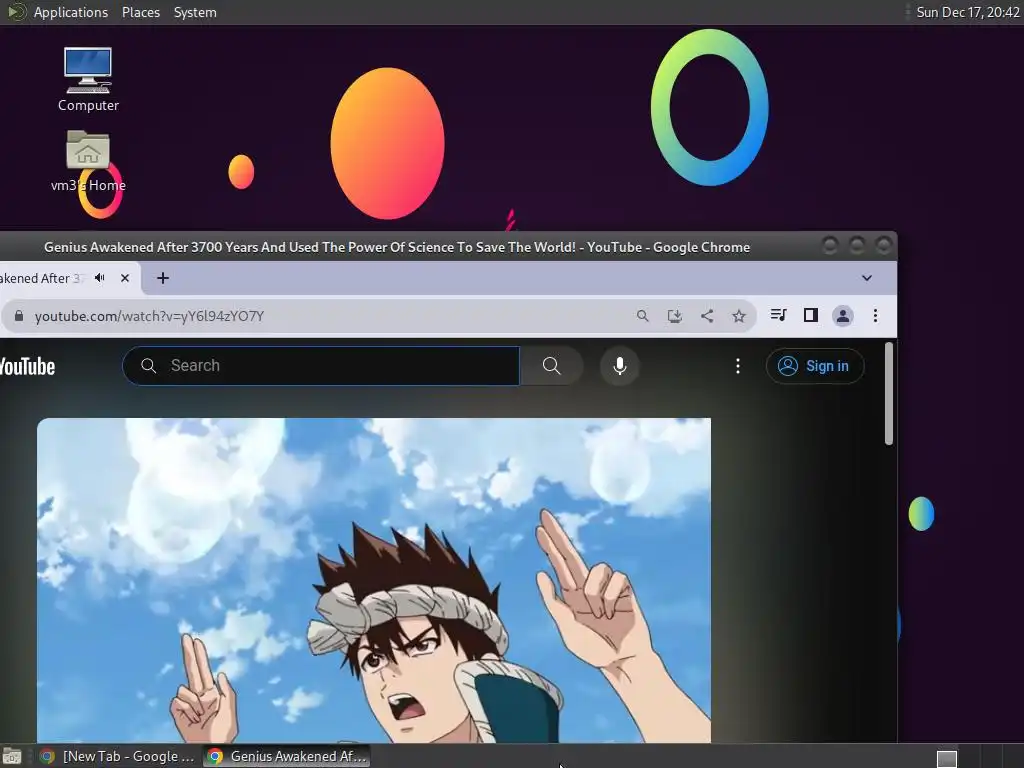Switch to Genius Awakened taskbar window
Image resolution: width=1024 pixels, height=768 pixels.
[287, 756]
